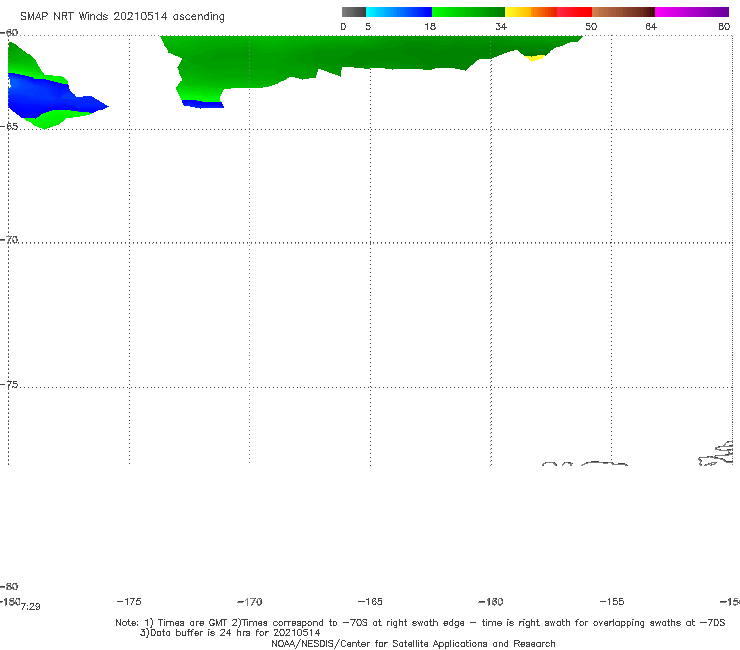Click the magenta-purple segment of the color bar
740x650 pixels.
pos(692,12)
